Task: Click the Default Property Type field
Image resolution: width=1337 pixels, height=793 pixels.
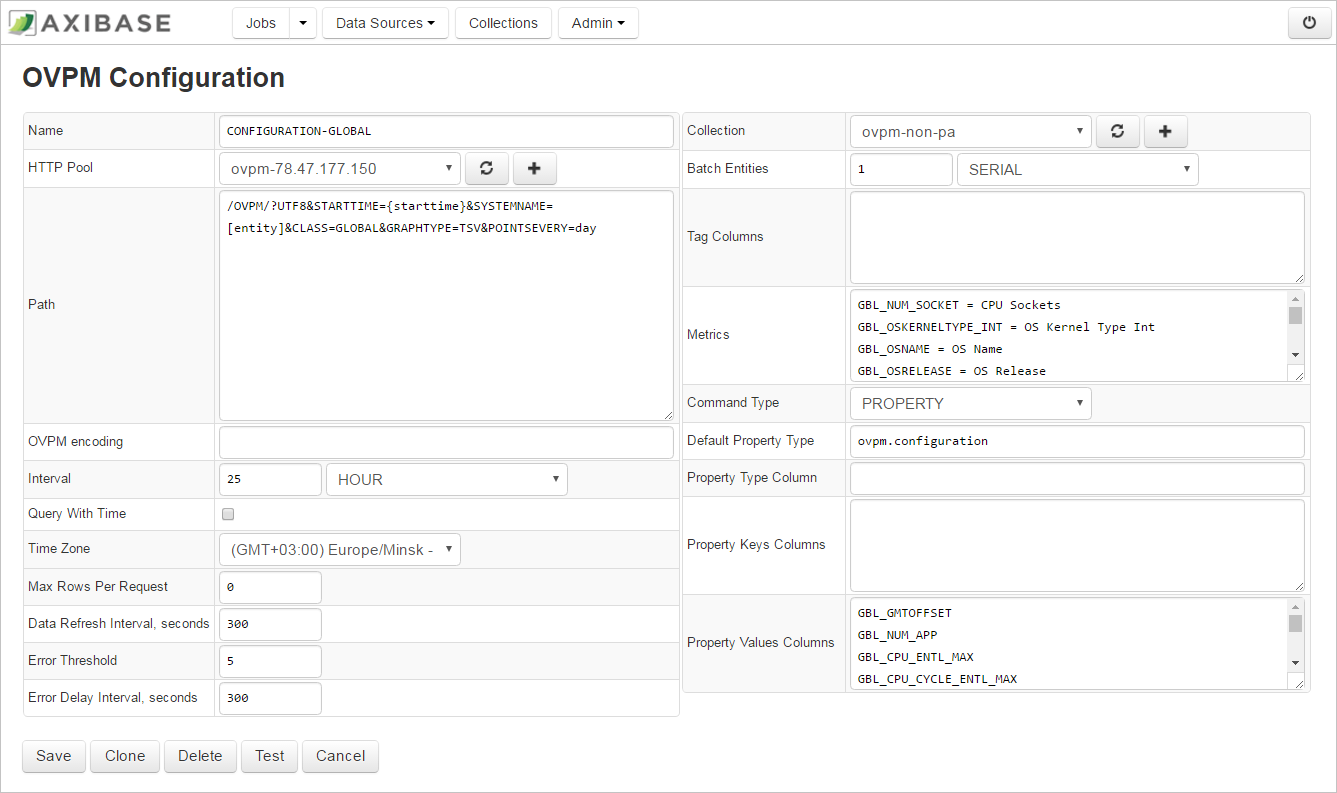Action: 1077,441
